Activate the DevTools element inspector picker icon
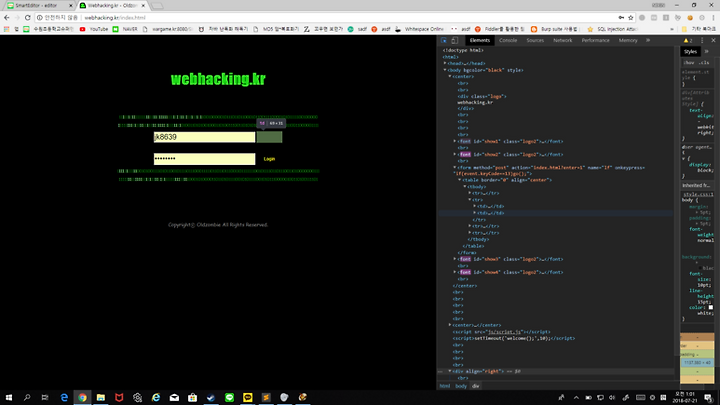The height and width of the screenshot is (405, 720). (444, 40)
